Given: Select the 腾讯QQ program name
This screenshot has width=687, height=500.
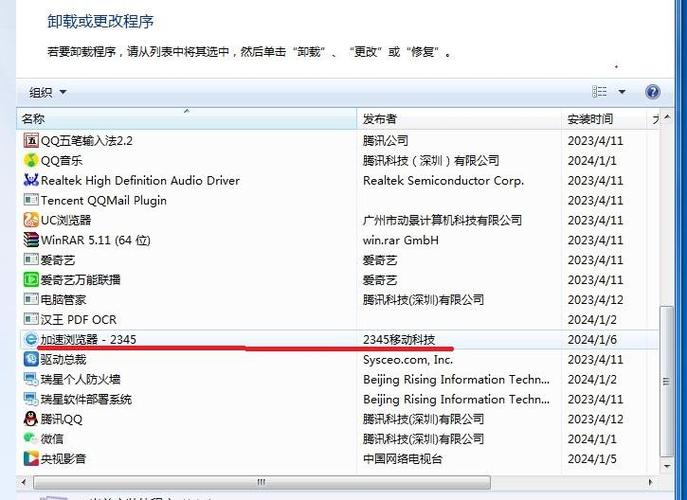Looking at the screenshot, I should tap(61, 419).
